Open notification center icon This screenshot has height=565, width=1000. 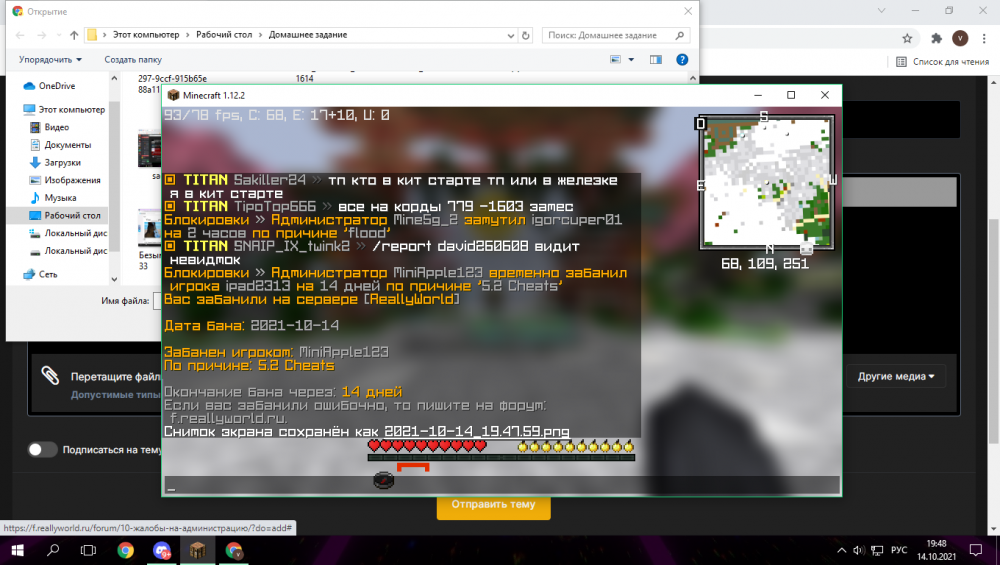pyautogui.click(x=976, y=550)
